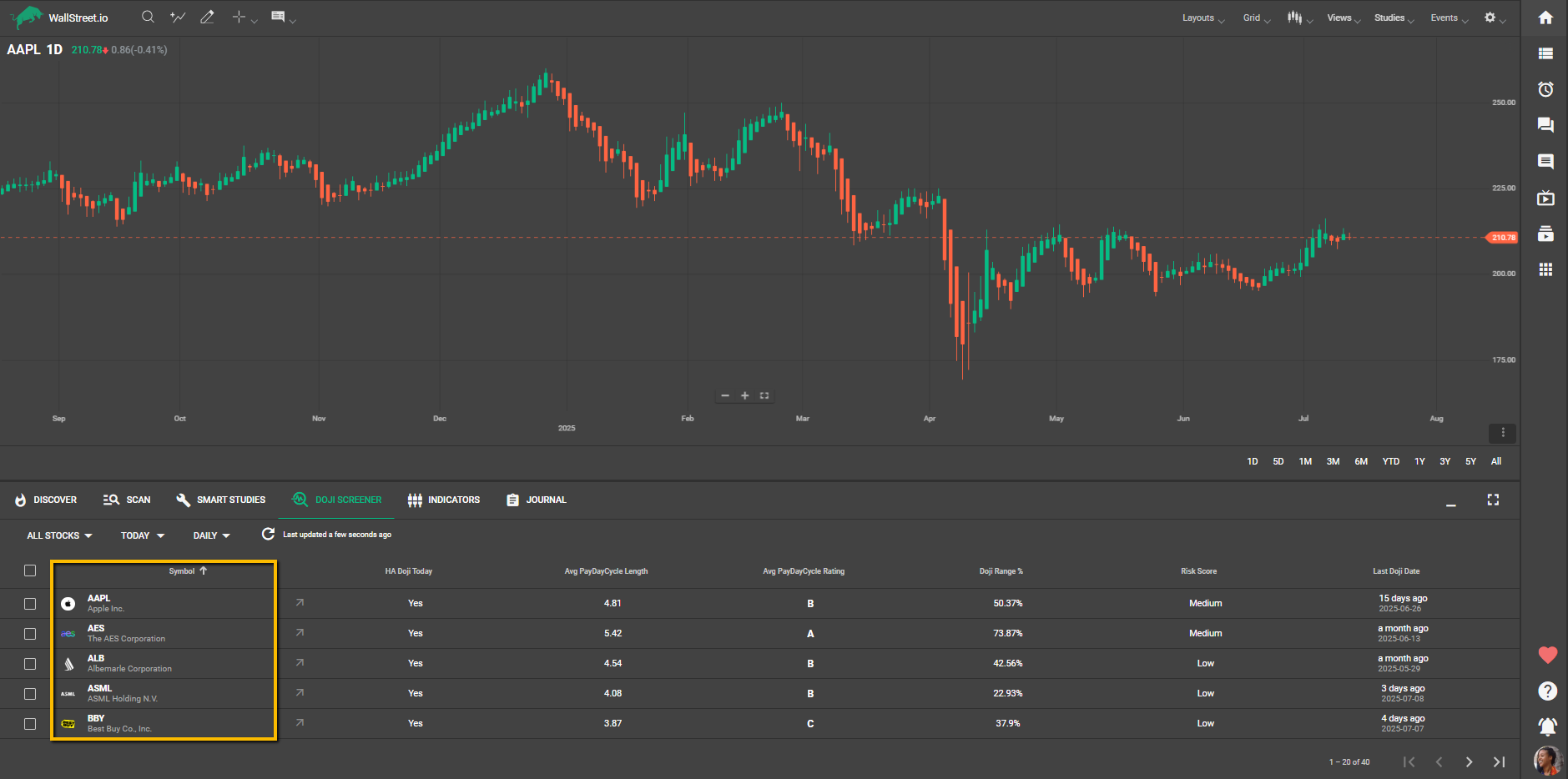Open the user profile avatar

click(1547, 760)
